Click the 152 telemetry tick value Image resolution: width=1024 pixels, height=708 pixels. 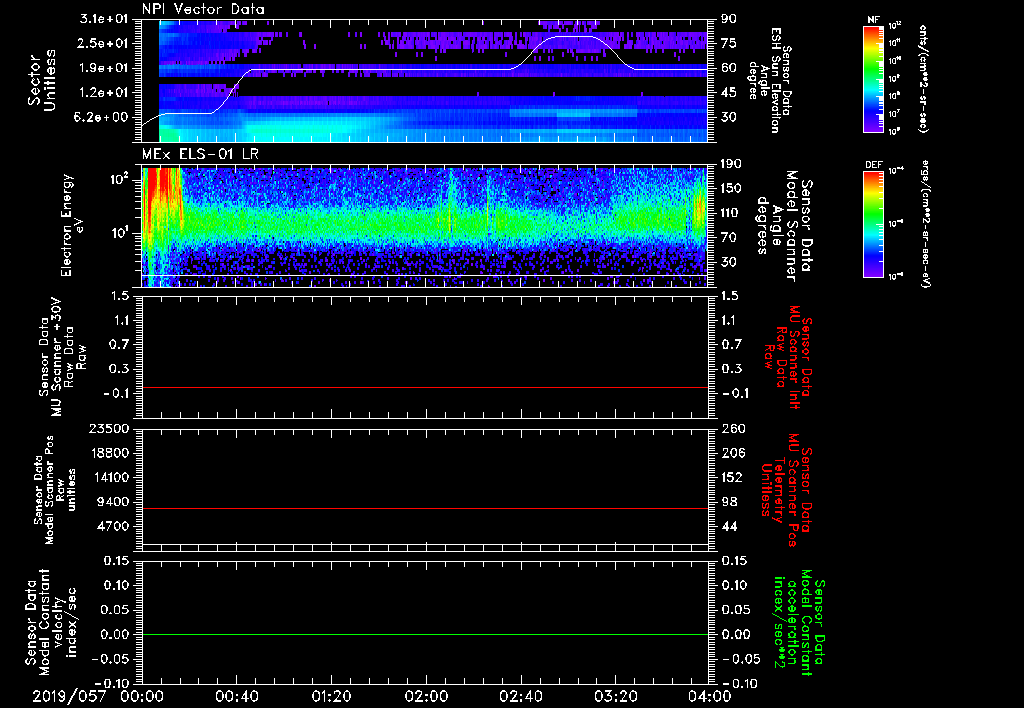pyautogui.click(x=732, y=477)
